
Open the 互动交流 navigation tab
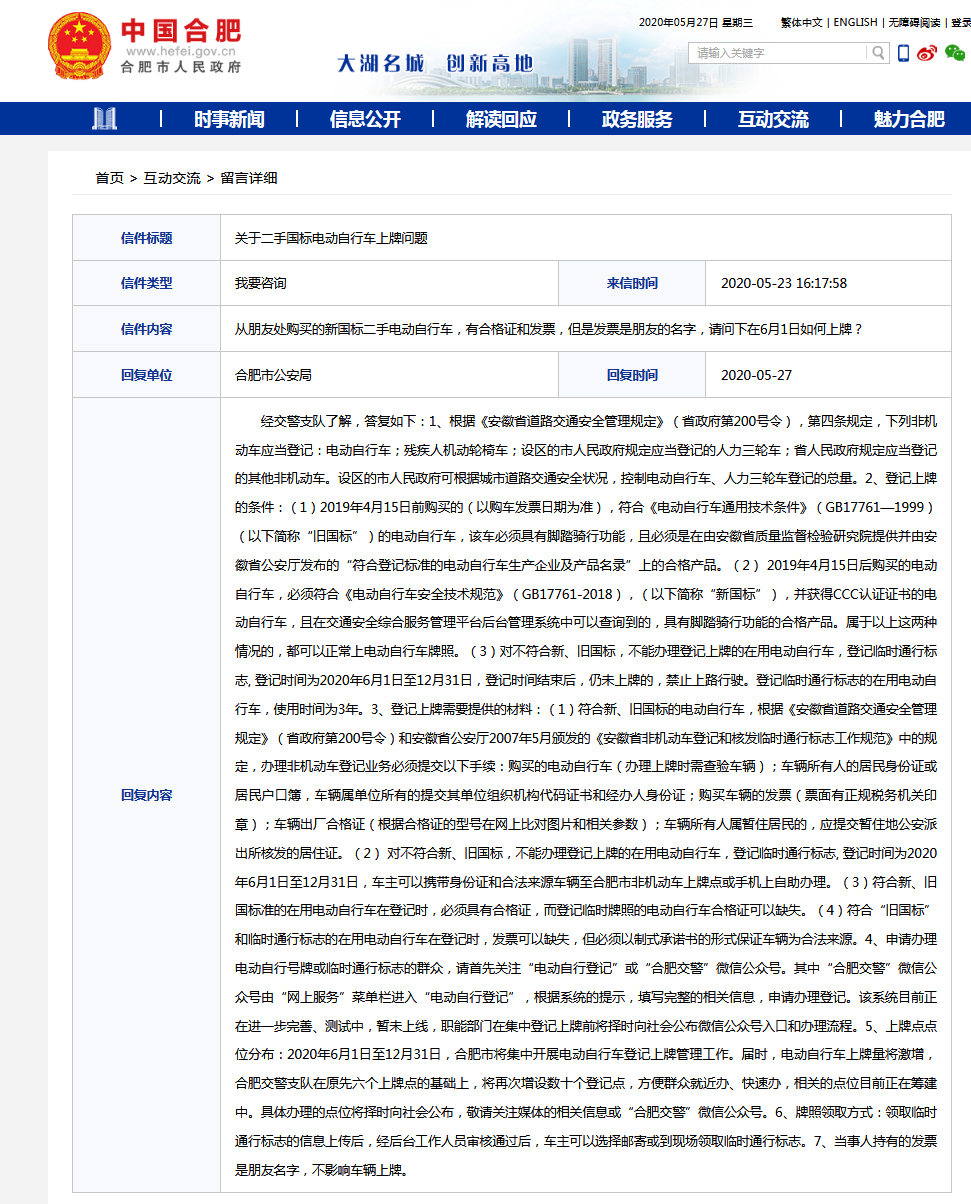click(773, 119)
